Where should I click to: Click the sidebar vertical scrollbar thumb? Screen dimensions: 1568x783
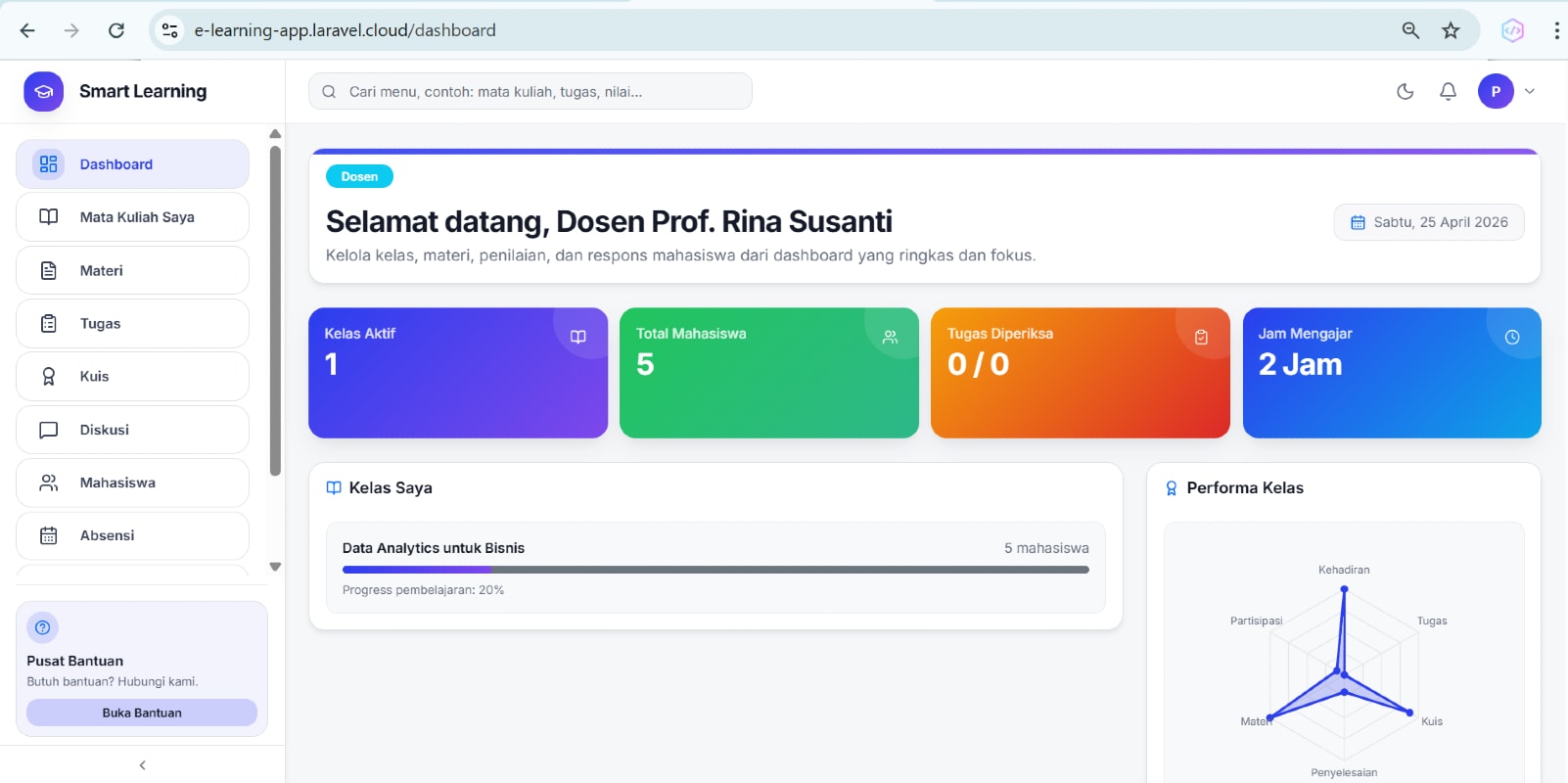(275, 310)
